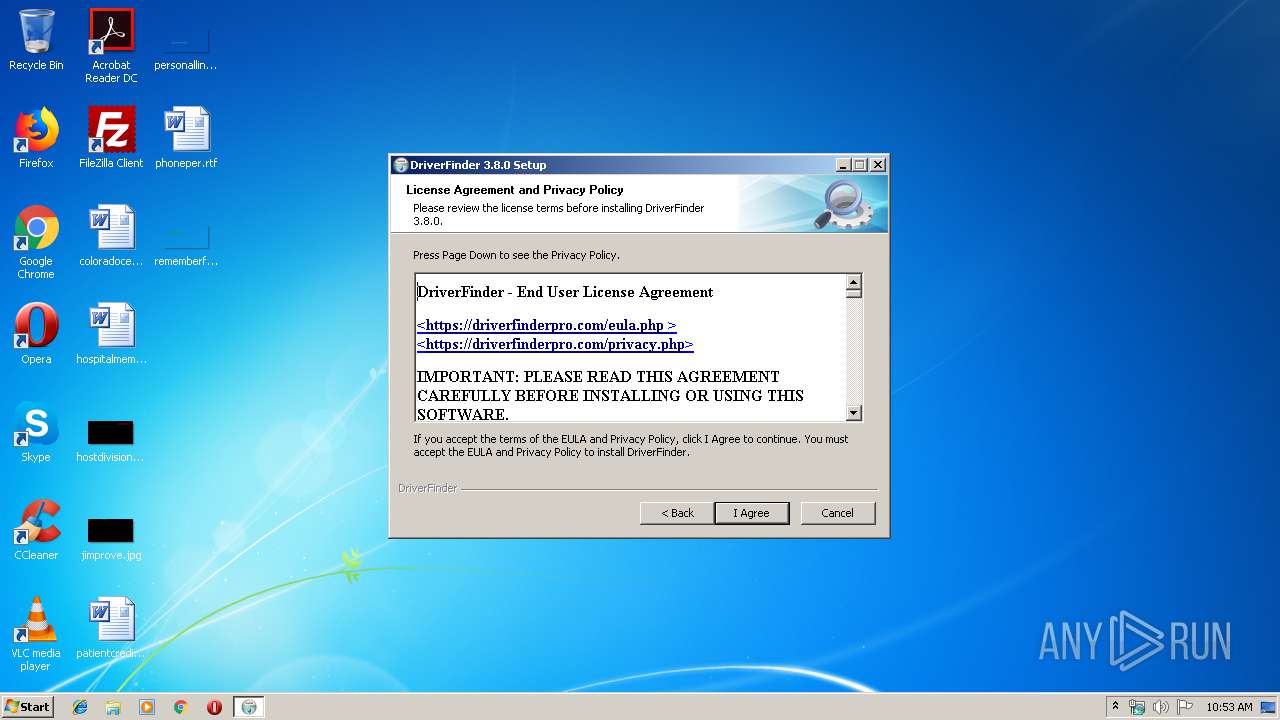The height and width of the screenshot is (720, 1280).
Task: Open the Recycle Bin desktop icon
Action: pyautogui.click(x=36, y=40)
